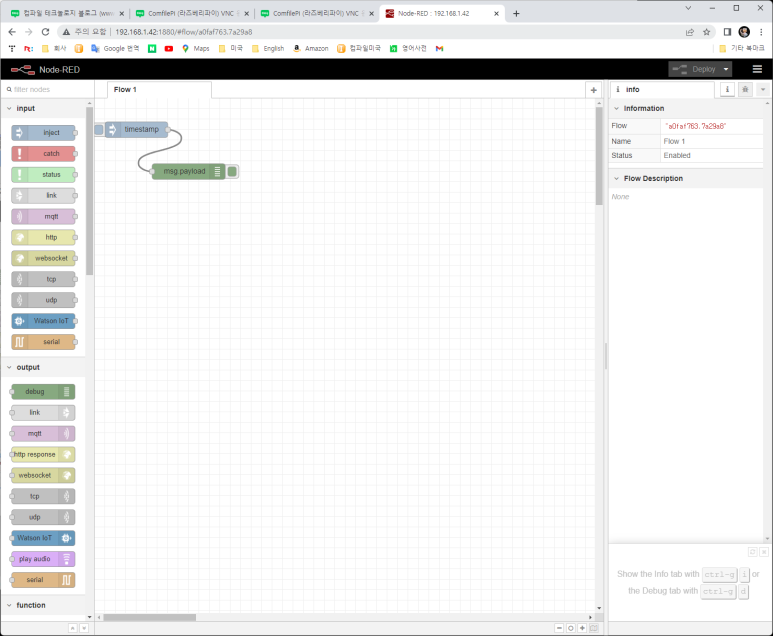The height and width of the screenshot is (636, 773).
Task: Pick the mqtt input node
Action: pyautogui.click(x=43, y=216)
